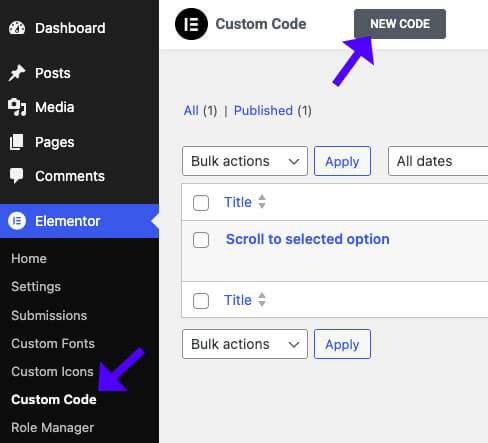Click the Elementor logo beside Custom Code heading
The height and width of the screenshot is (443, 488).
click(x=191, y=24)
